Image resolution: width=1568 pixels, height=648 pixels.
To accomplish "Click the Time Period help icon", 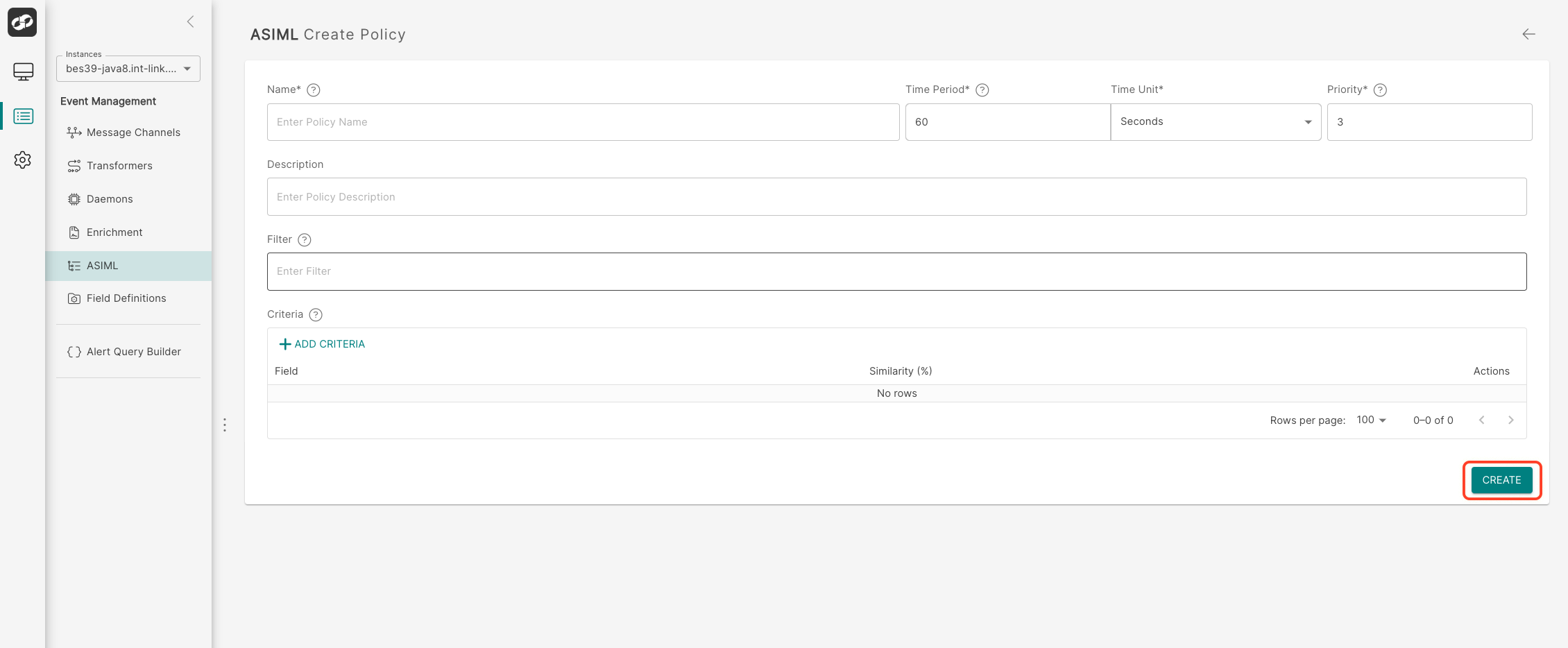I will [982, 89].
